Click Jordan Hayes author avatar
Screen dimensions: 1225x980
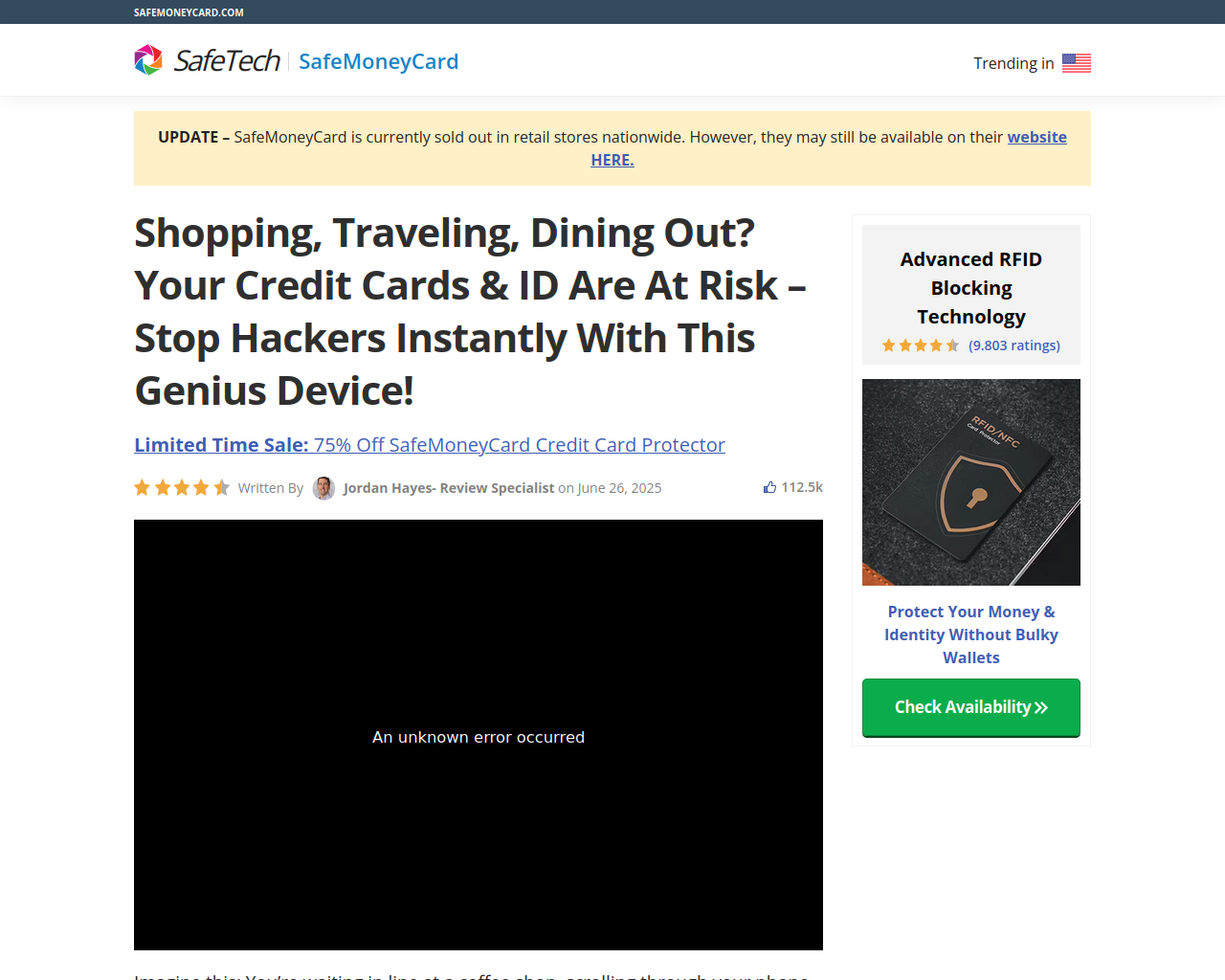tap(323, 488)
